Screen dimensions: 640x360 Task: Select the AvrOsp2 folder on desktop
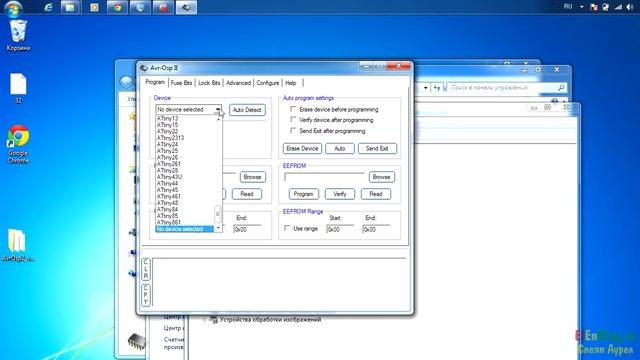(x=18, y=245)
